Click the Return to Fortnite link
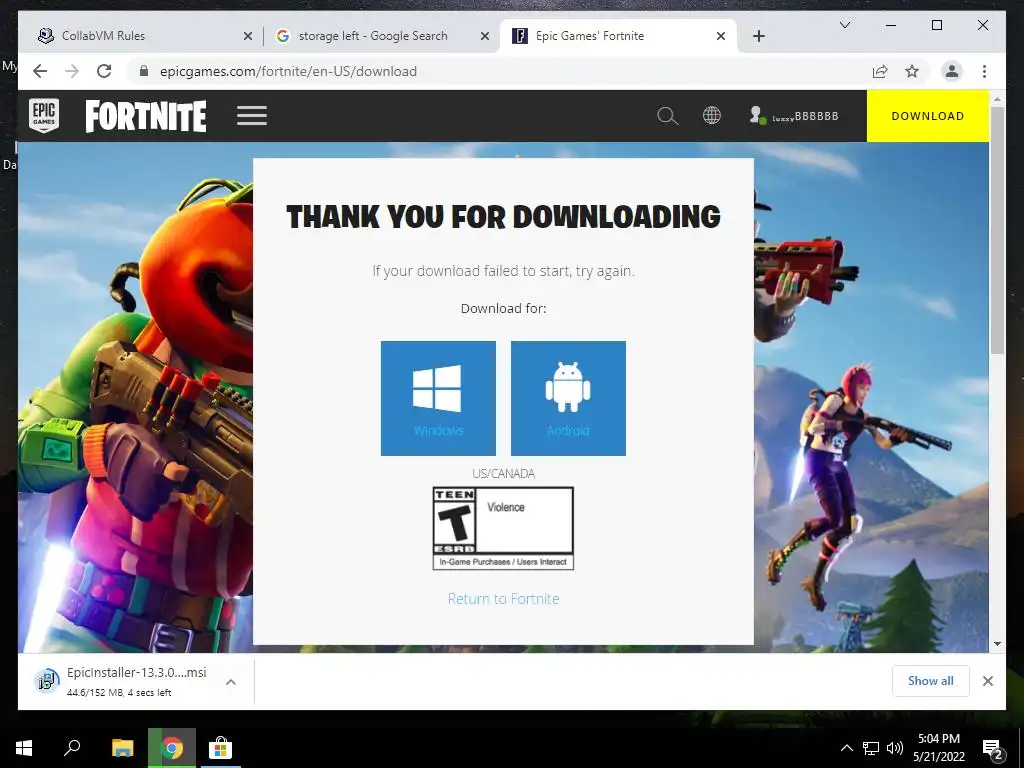Image resolution: width=1024 pixels, height=768 pixels. click(x=504, y=599)
